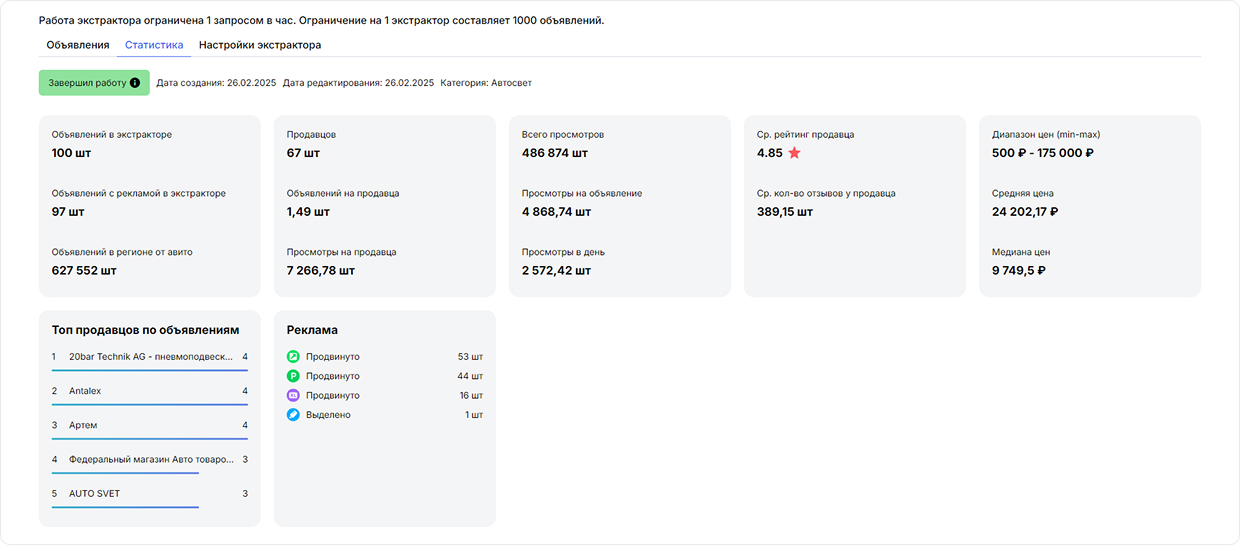Click the red star rating icon

tap(794, 153)
